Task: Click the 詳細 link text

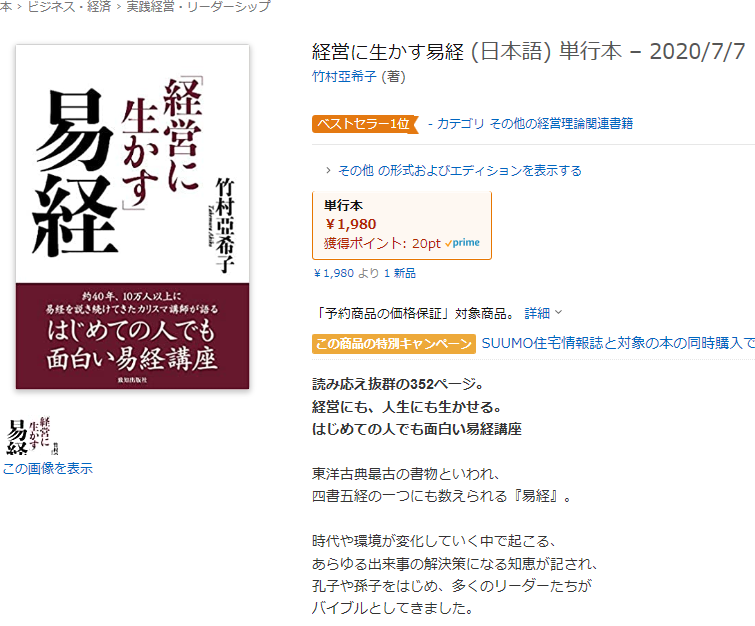Action: 537,313
